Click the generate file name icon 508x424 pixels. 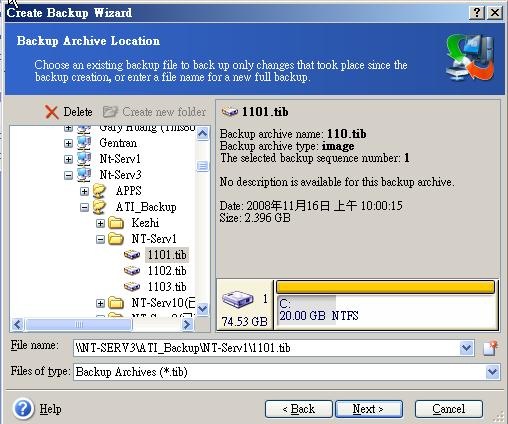pyautogui.click(x=490, y=349)
